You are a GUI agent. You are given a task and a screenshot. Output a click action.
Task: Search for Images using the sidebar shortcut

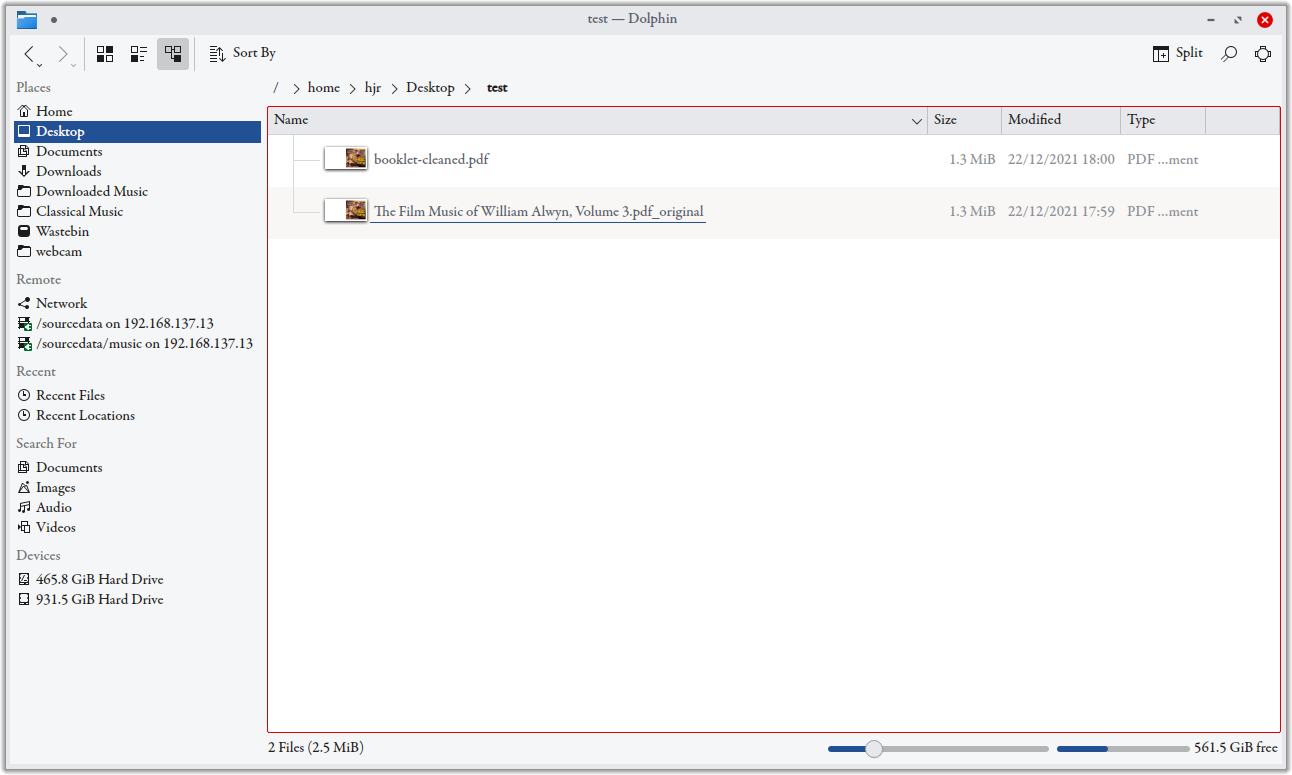point(55,487)
